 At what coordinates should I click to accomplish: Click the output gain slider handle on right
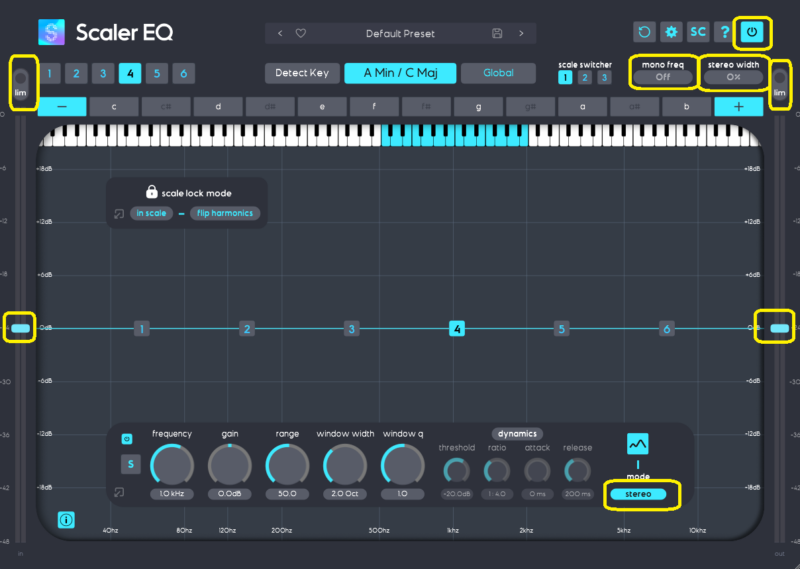[779, 328]
